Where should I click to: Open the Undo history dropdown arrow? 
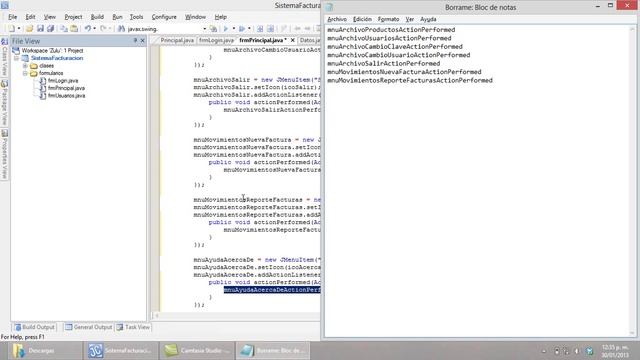pyautogui.click(x=95, y=29)
